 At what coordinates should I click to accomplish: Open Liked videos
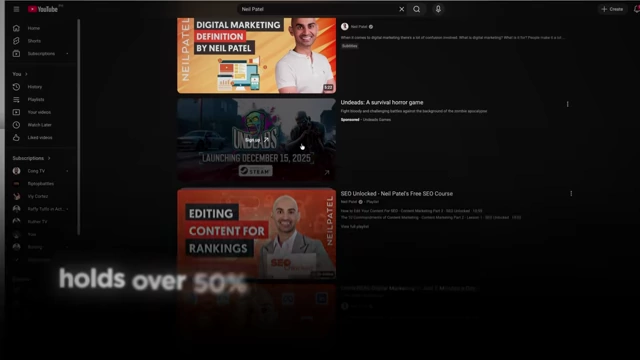point(41,138)
